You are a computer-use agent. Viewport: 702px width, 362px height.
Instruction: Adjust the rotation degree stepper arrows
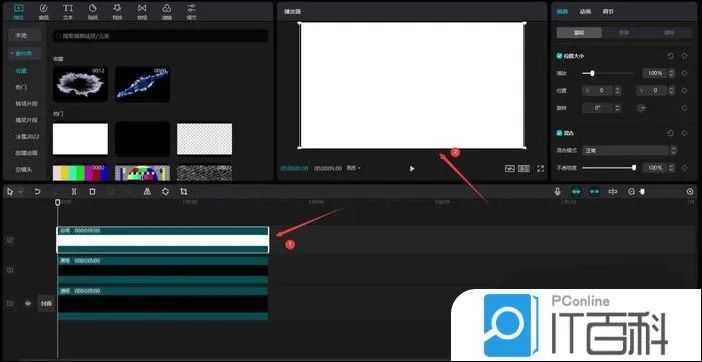point(618,108)
